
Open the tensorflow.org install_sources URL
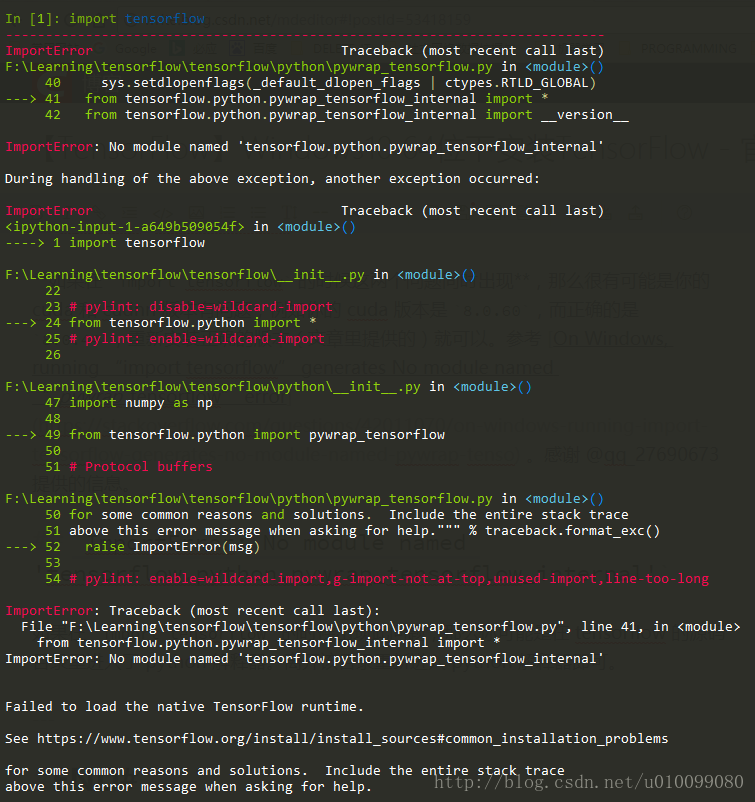coord(352,739)
